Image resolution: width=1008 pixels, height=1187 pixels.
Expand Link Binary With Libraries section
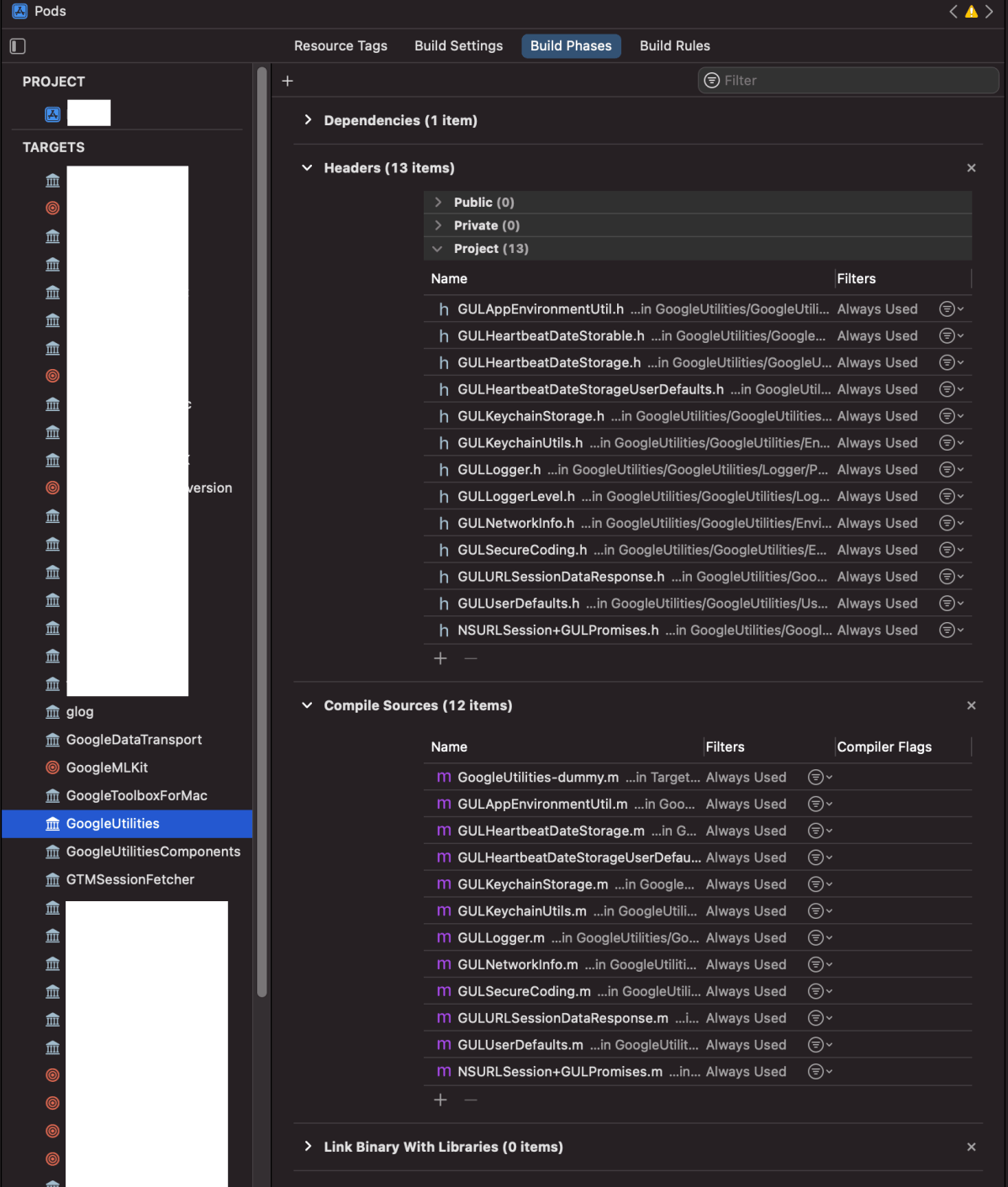tap(308, 1147)
